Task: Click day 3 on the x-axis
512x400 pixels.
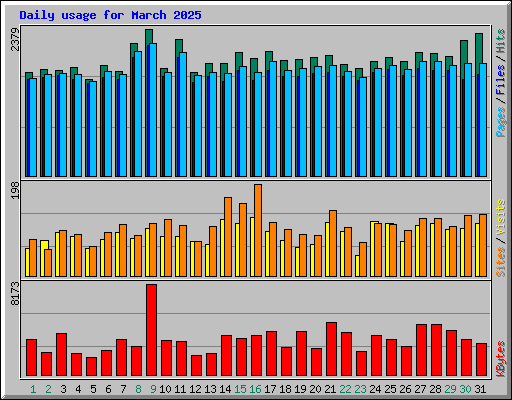Action: click(x=63, y=389)
